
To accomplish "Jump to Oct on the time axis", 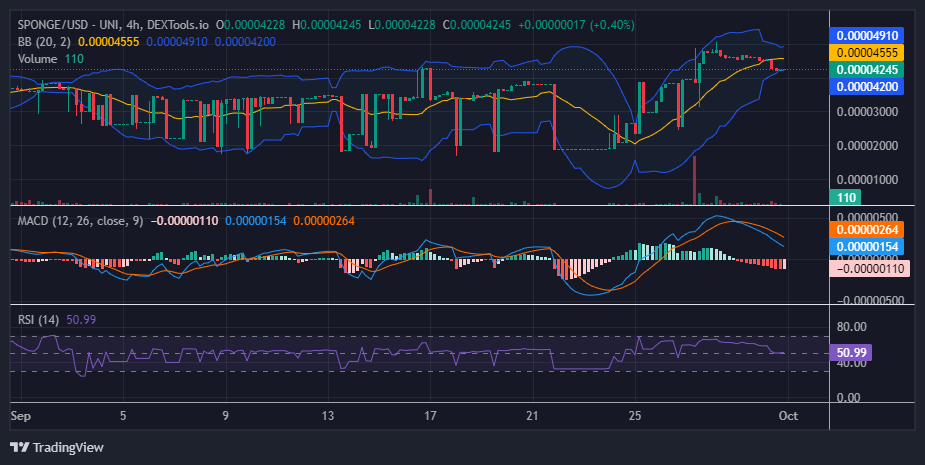I will (x=788, y=416).
